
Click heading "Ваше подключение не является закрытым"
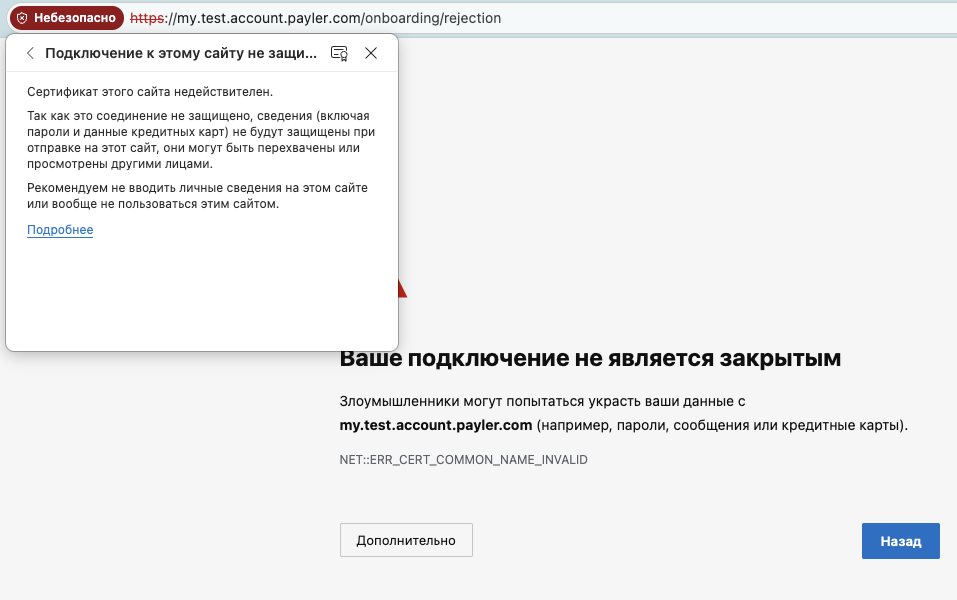[x=590, y=358]
